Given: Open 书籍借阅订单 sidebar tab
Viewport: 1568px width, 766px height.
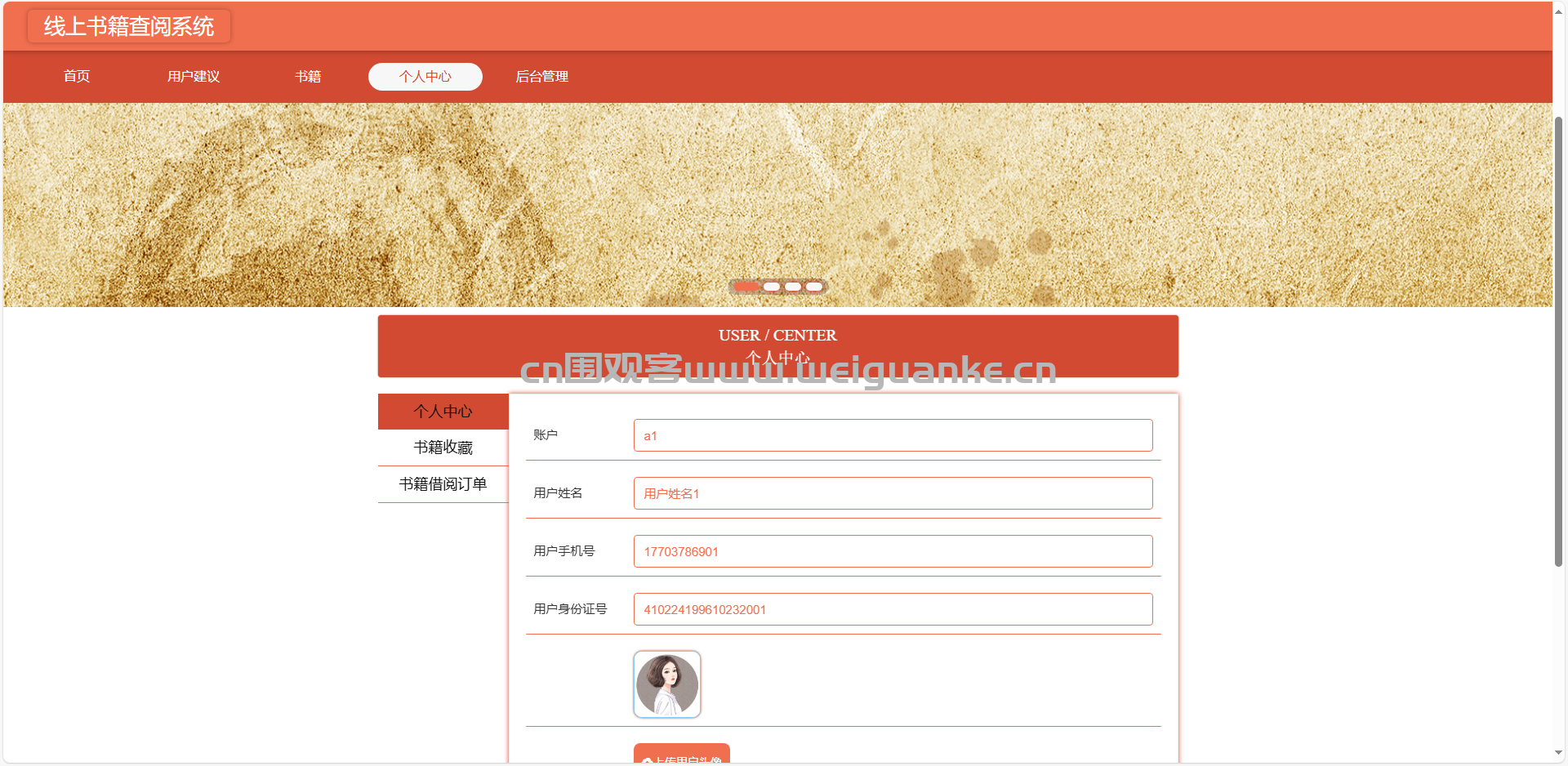Looking at the screenshot, I should click(x=443, y=484).
